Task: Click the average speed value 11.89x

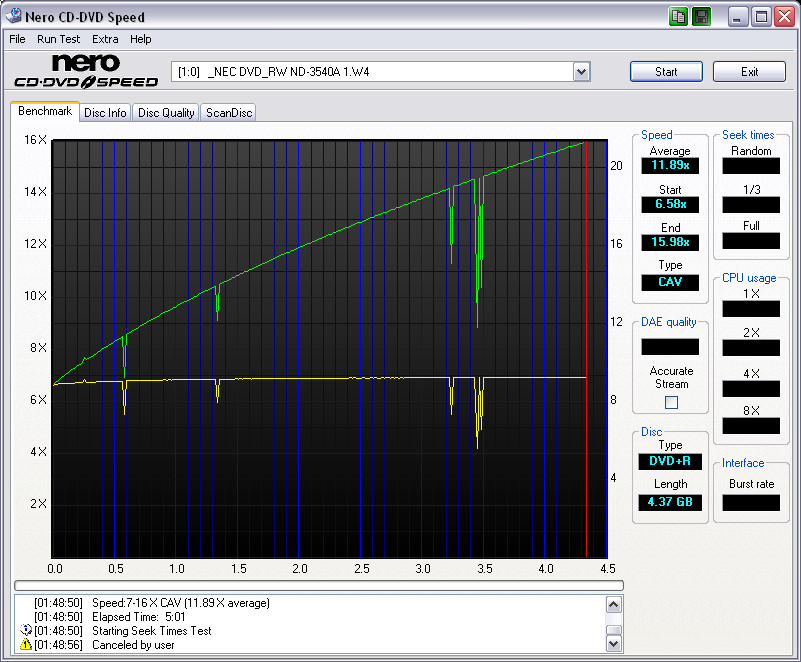Action: point(670,166)
